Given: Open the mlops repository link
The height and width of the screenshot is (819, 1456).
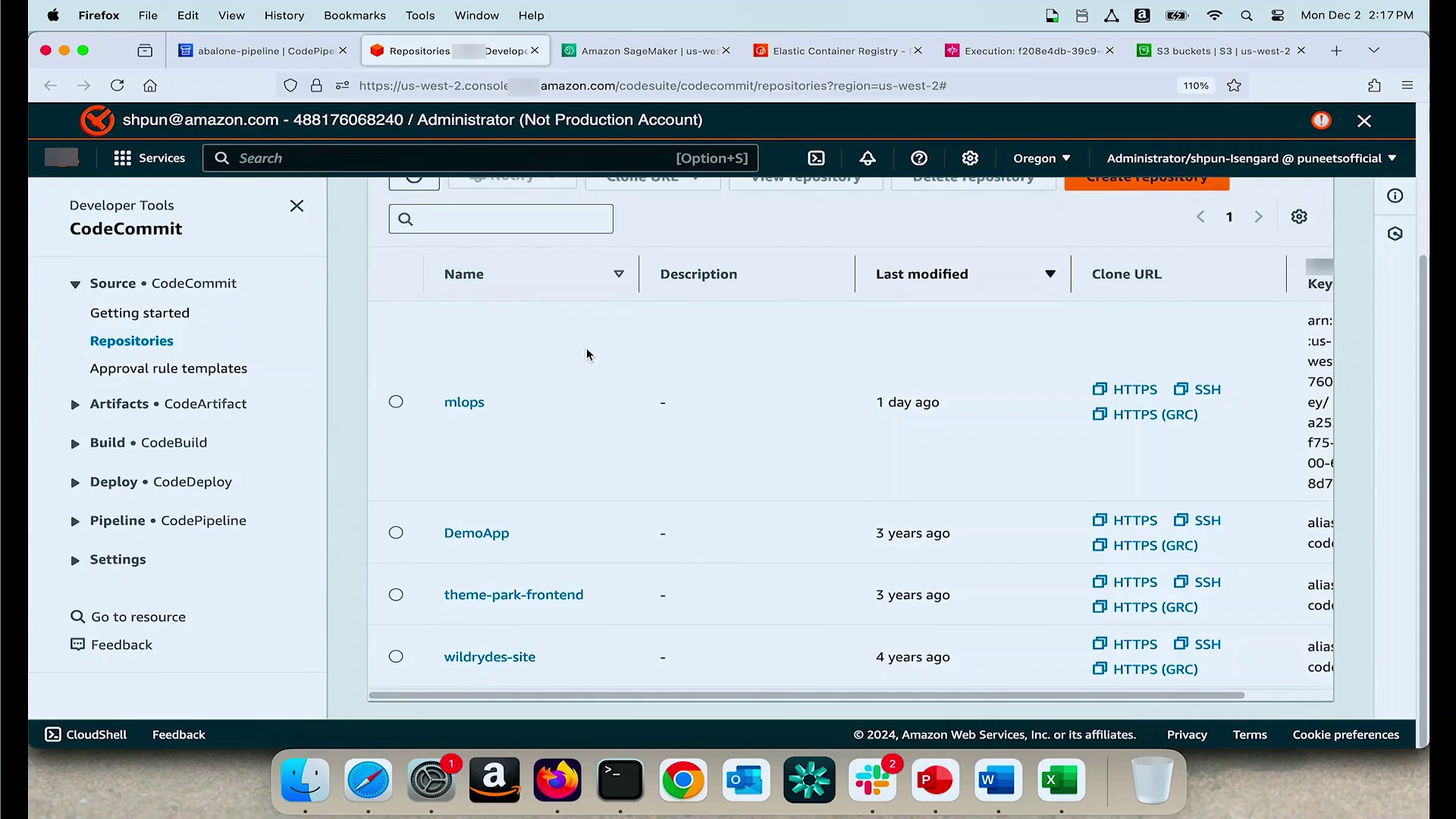Looking at the screenshot, I should (x=464, y=402).
